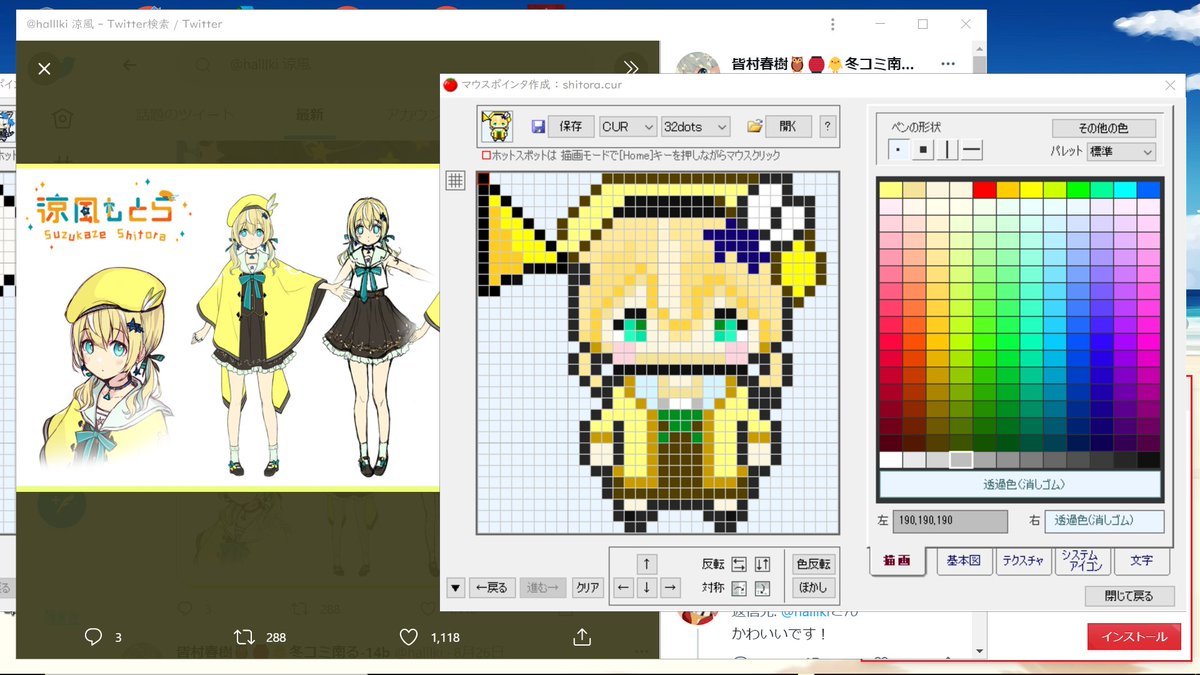1200x675 pixels.
Task: Flip image horizontally (反転)
Action: pos(739,564)
